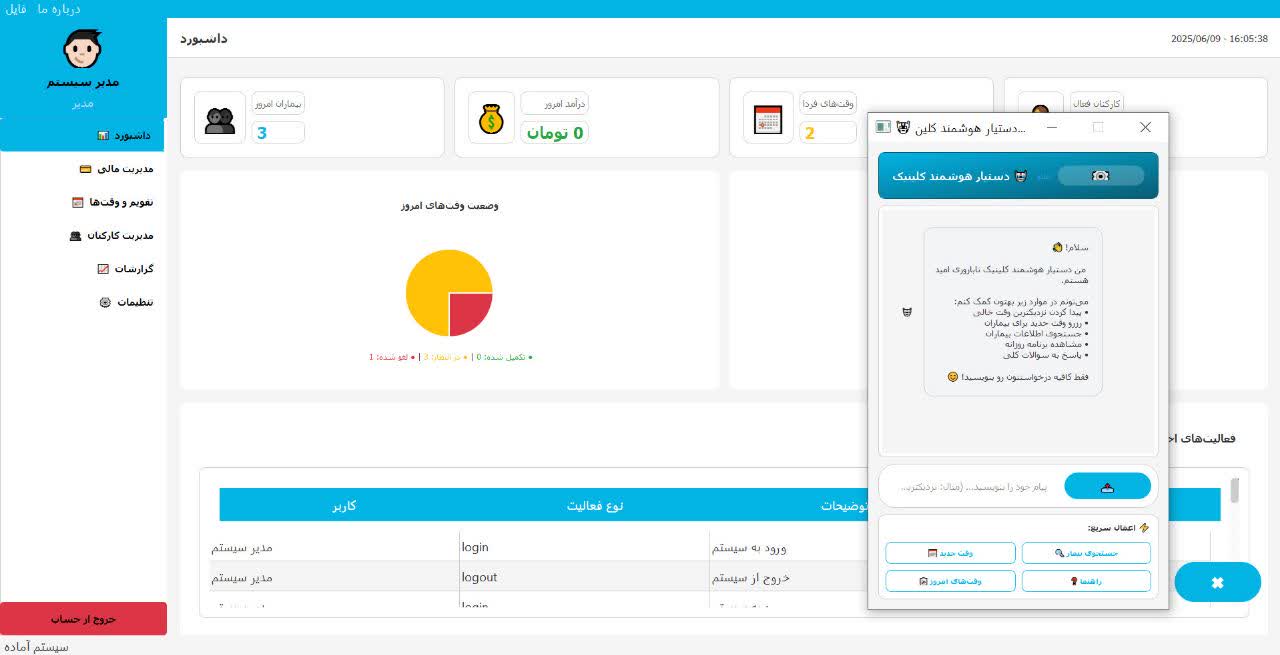Click the وقت جدید quick action button
This screenshot has height=655, width=1280.
pyautogui.click(x=950, y=553)
